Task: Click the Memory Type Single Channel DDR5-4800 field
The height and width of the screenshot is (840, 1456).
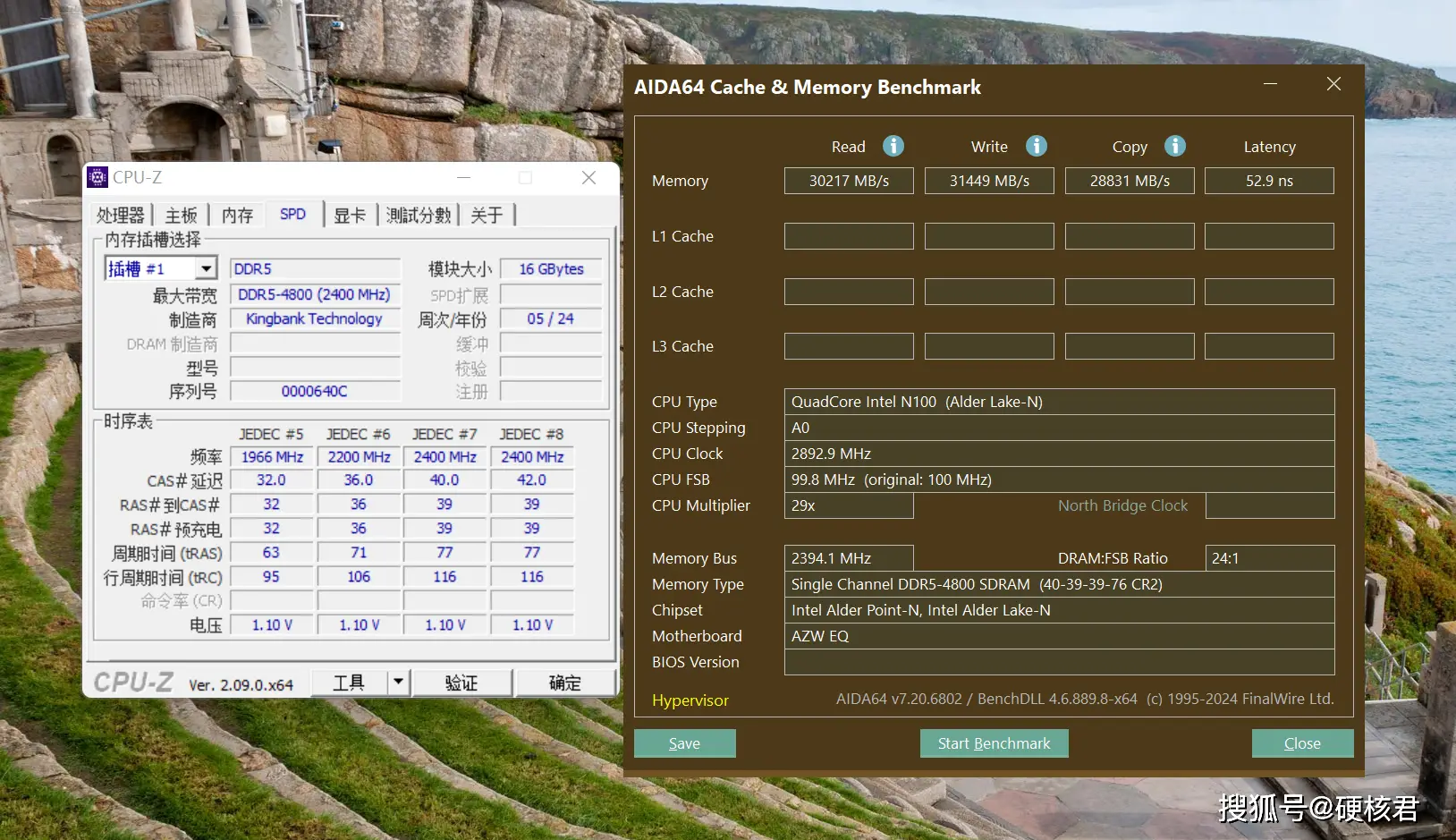Action: [1059, 584]
